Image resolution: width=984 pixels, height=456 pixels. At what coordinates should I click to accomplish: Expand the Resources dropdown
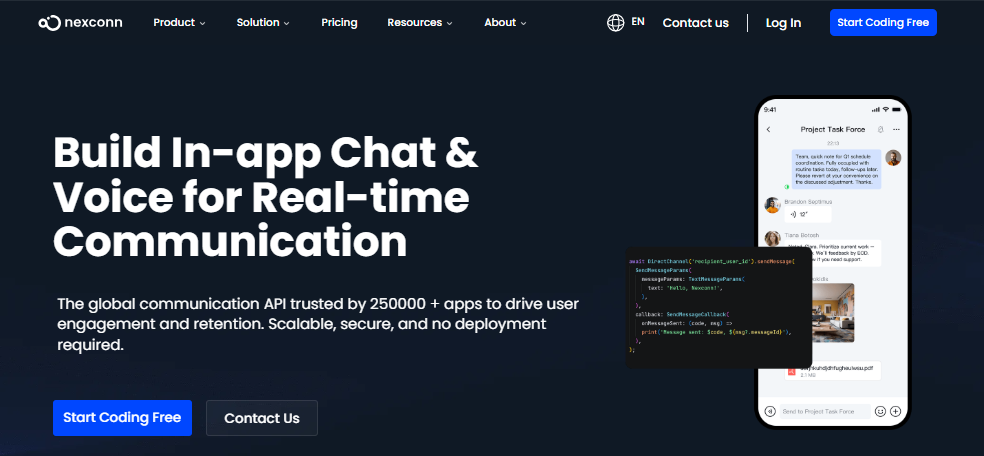[420, 23]
